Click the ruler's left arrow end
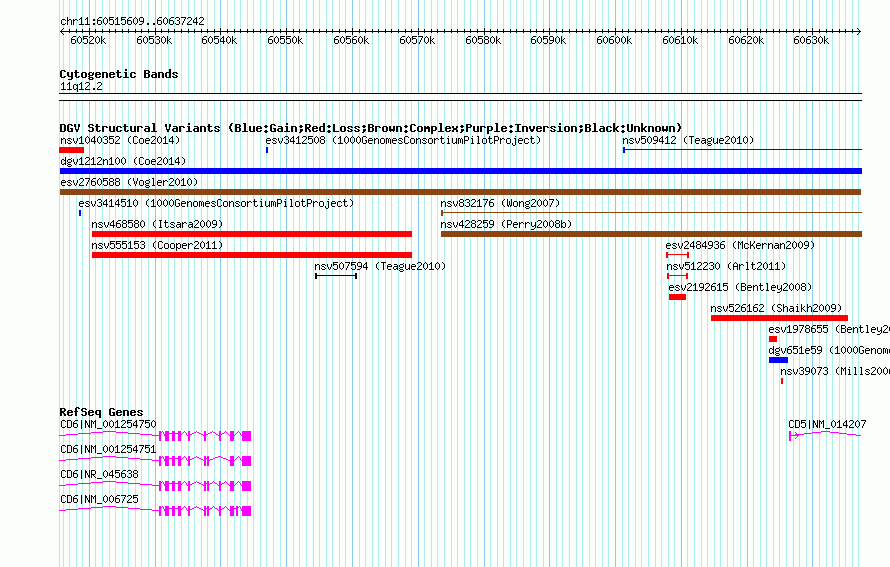The width and height of the screenshot is (890, 567). 62,31
